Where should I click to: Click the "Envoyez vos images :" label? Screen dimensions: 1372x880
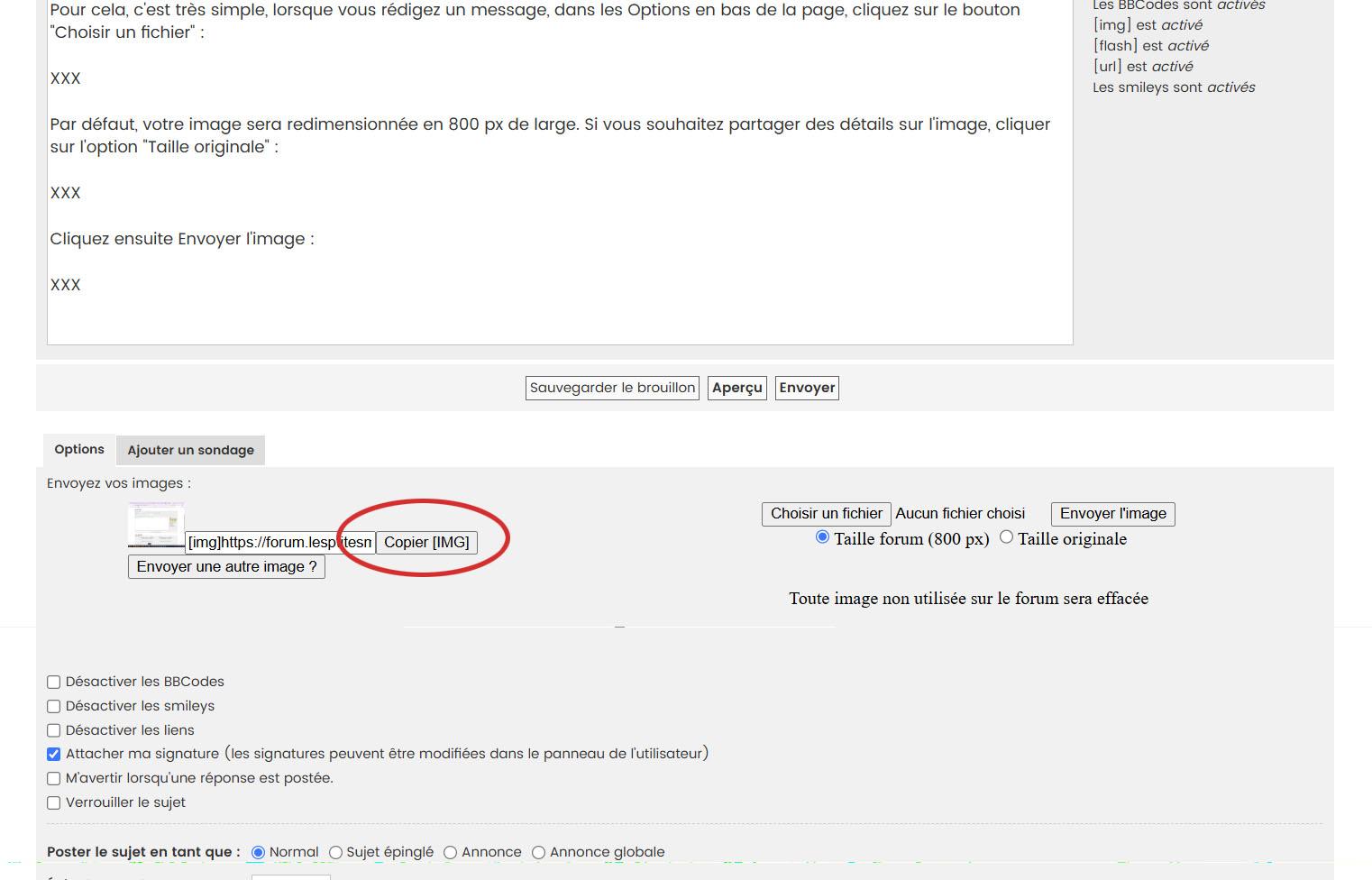click(x=119, y=483)
